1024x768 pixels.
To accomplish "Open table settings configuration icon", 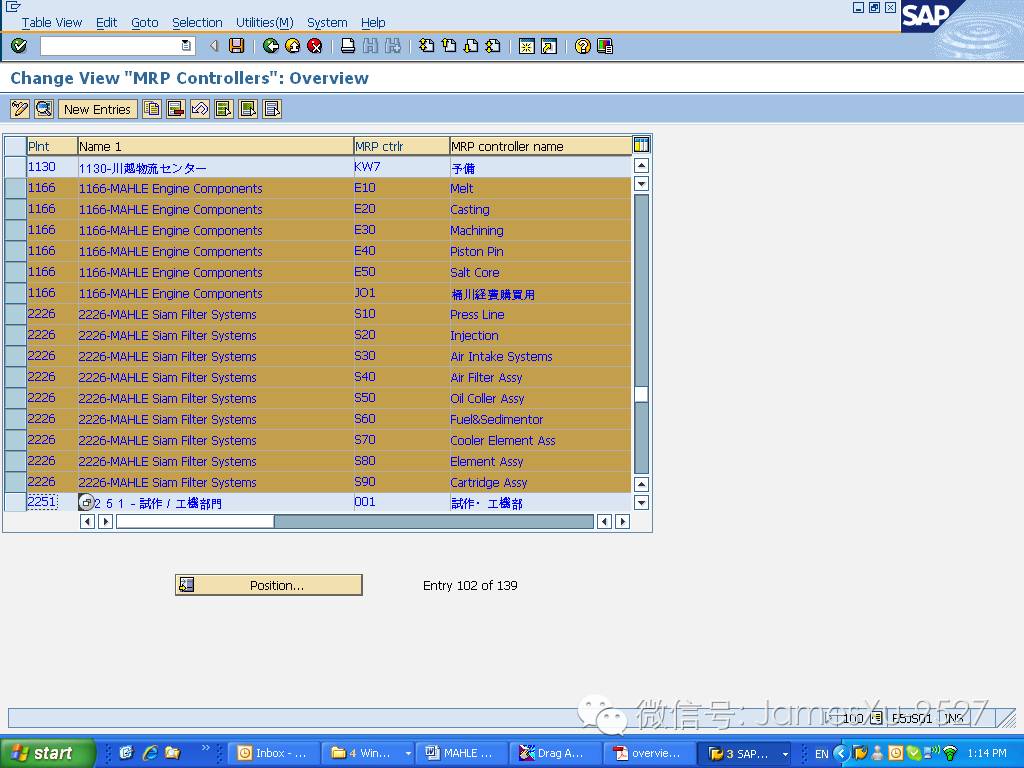I will point(641,145).
